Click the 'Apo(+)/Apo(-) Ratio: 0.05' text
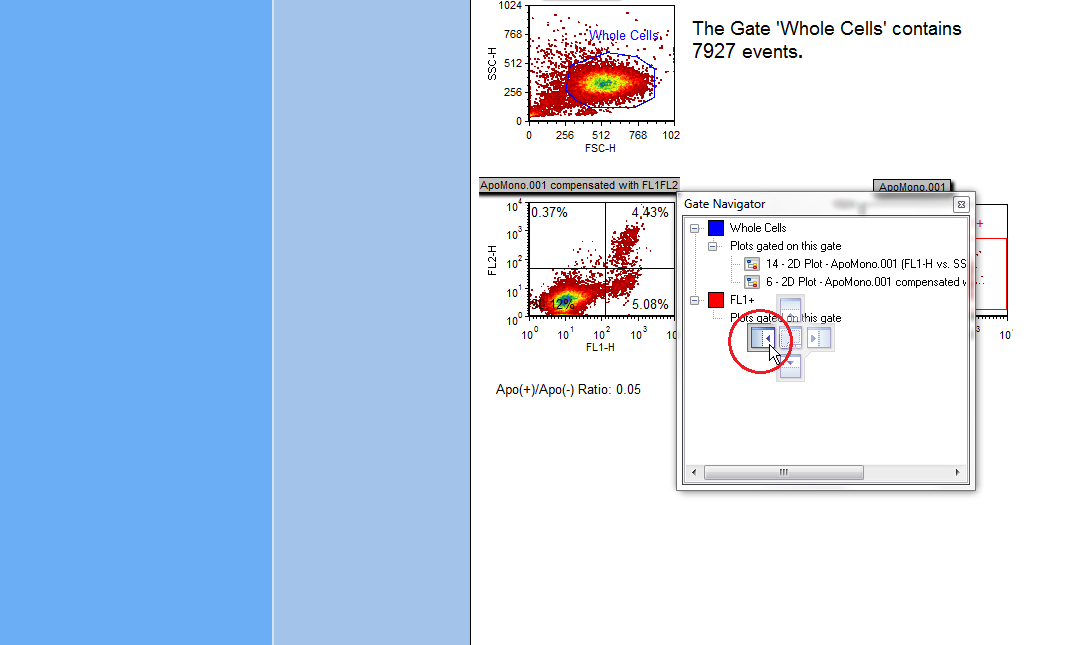 pos(568,390)
